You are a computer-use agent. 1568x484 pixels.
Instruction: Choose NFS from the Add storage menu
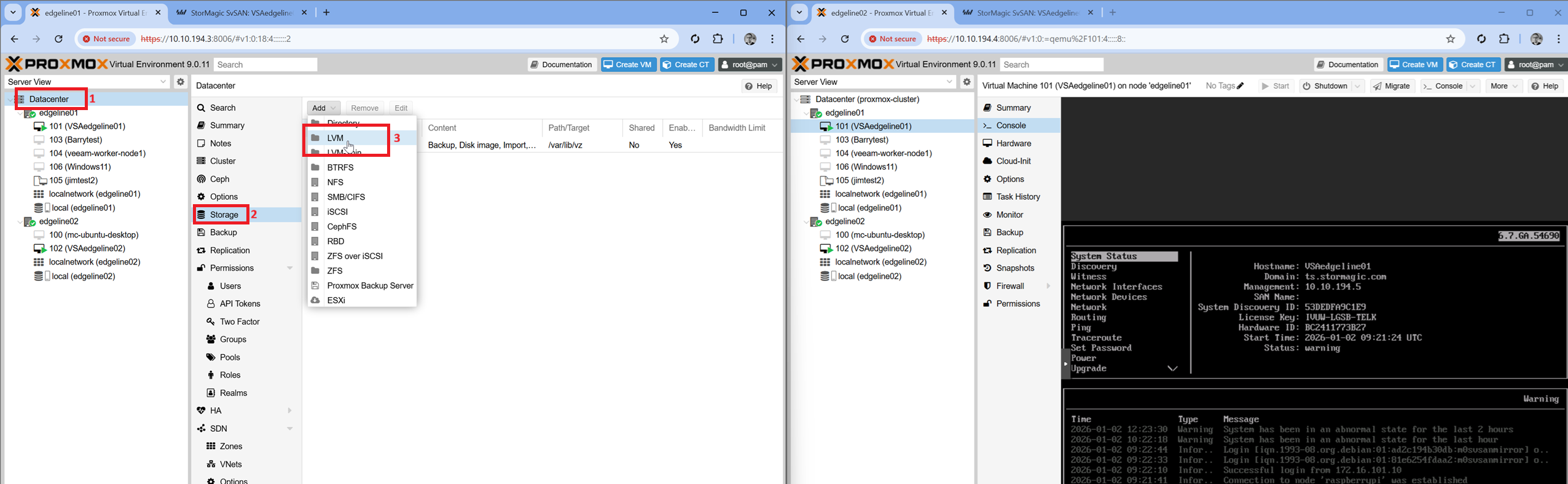click(362, 182)
